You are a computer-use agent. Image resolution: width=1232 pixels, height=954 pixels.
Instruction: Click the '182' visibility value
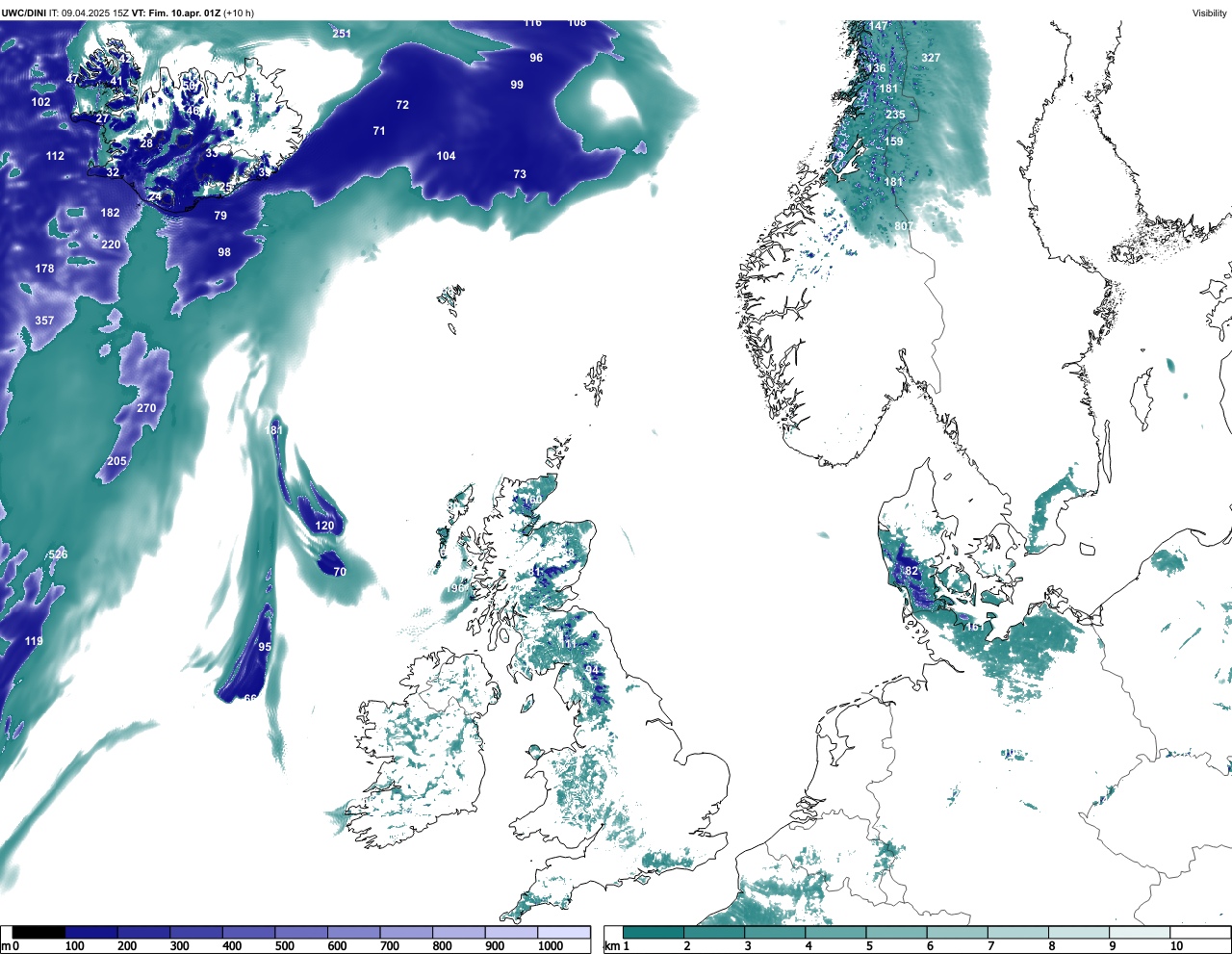110,213
